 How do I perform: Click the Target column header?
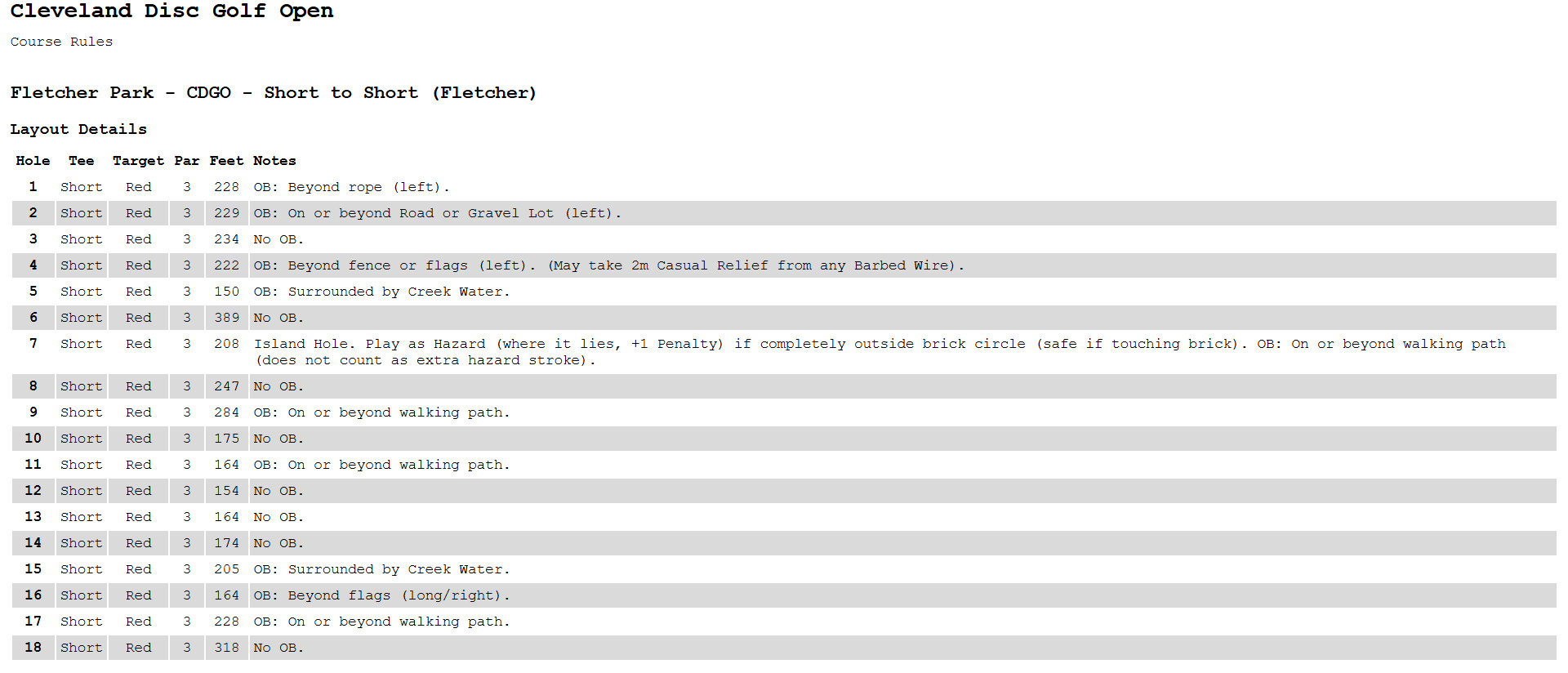coord(138,161)
